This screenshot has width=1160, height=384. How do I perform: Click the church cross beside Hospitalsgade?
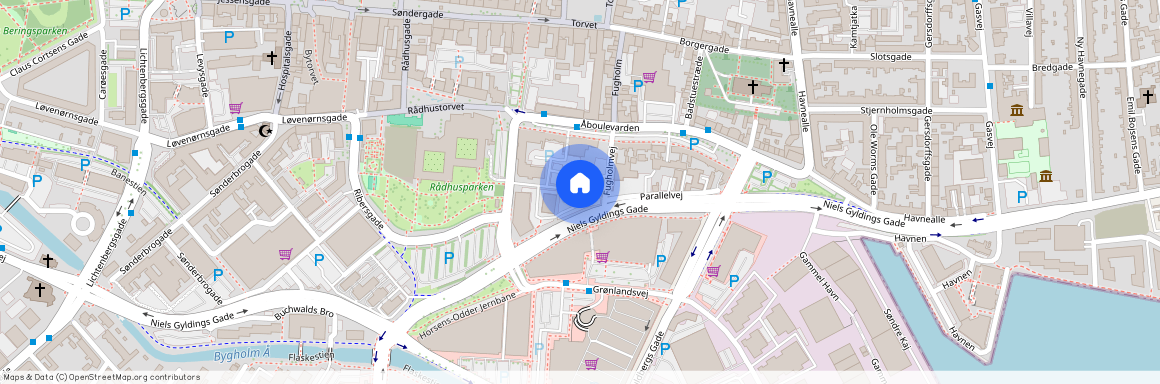[272, 57]
